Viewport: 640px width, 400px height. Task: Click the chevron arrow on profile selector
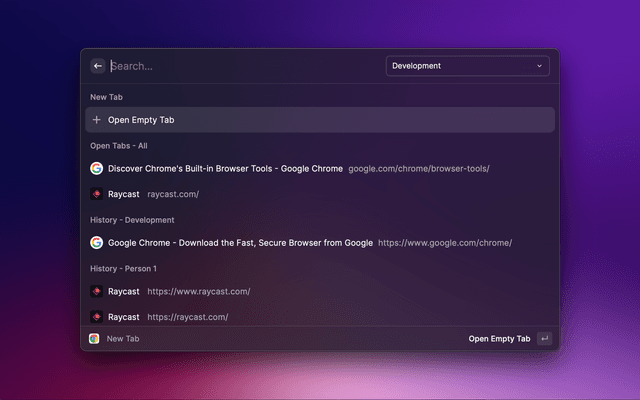click(540, 66)
